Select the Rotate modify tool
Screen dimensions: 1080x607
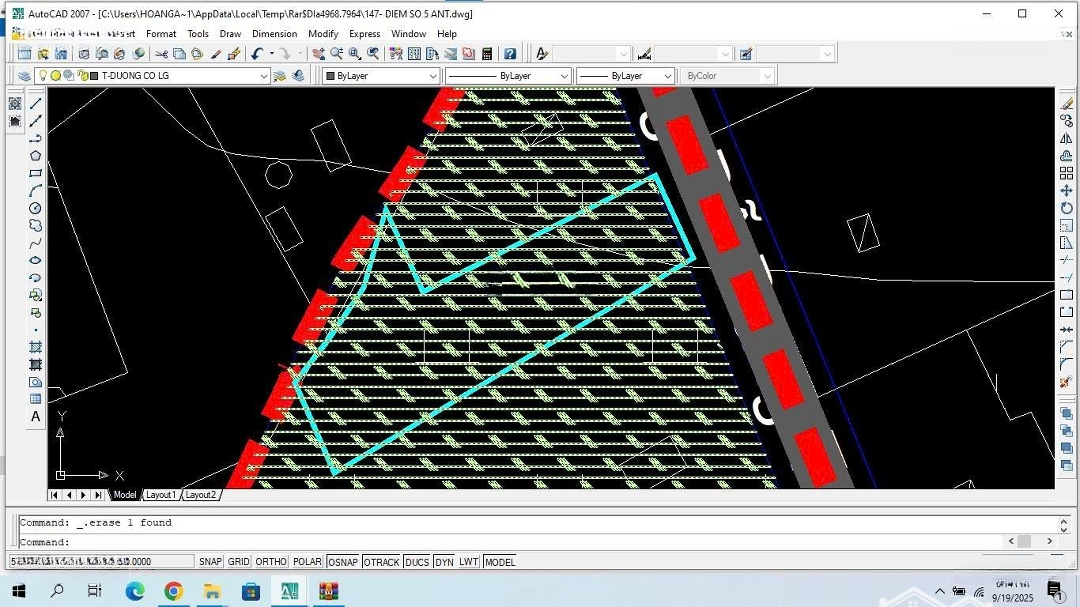(x=1066, y=208)
